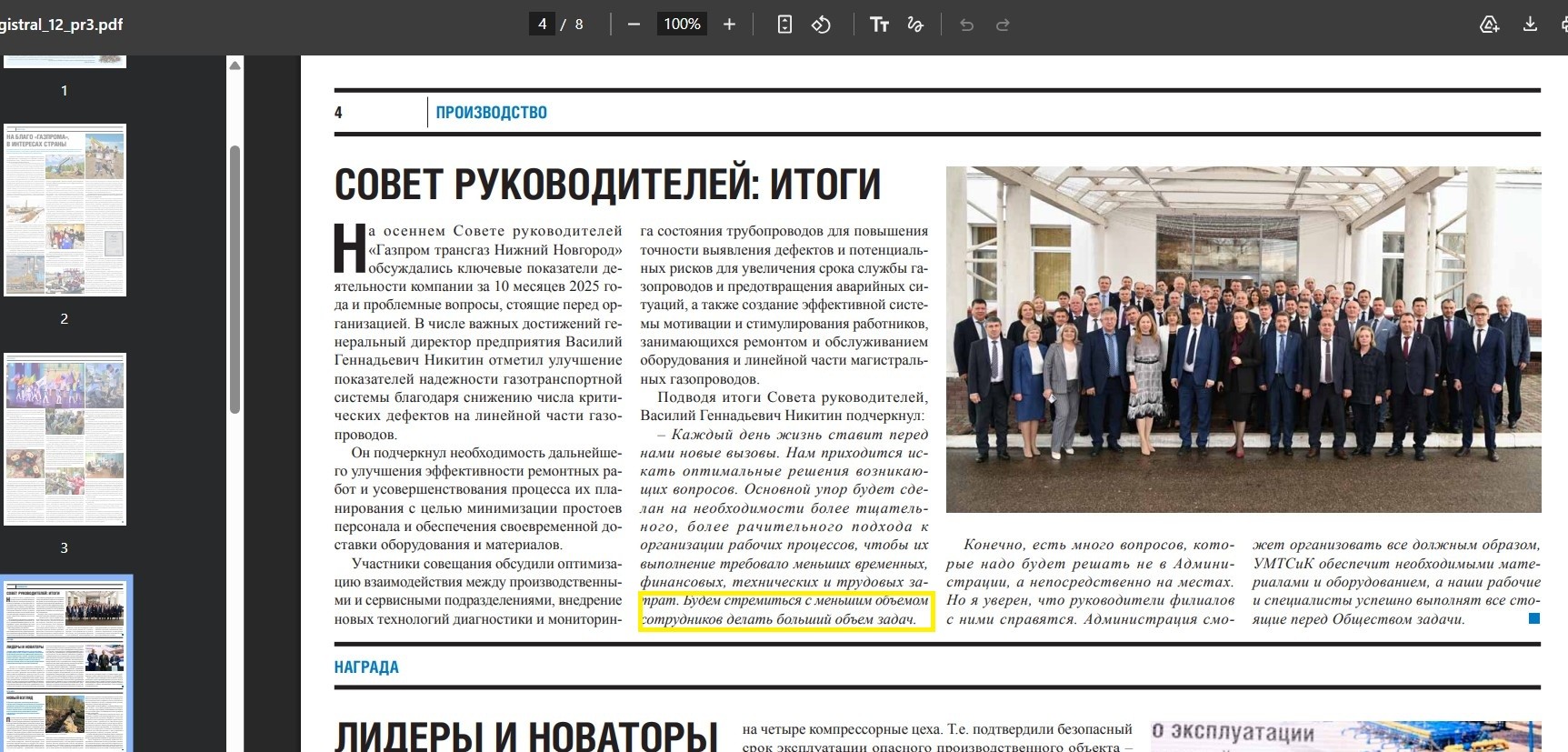Screen dimensions: 1568x752
Task: Click the page number 4 in header
Action: click(338, 113)
